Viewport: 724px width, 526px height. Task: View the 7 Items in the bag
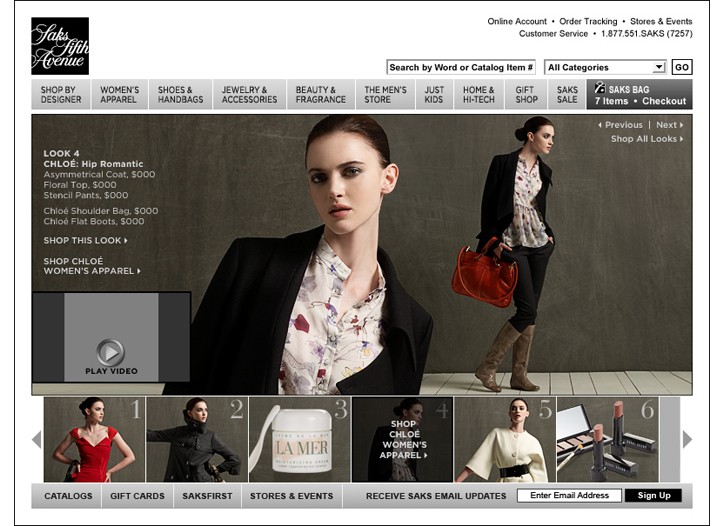(611, 101)
